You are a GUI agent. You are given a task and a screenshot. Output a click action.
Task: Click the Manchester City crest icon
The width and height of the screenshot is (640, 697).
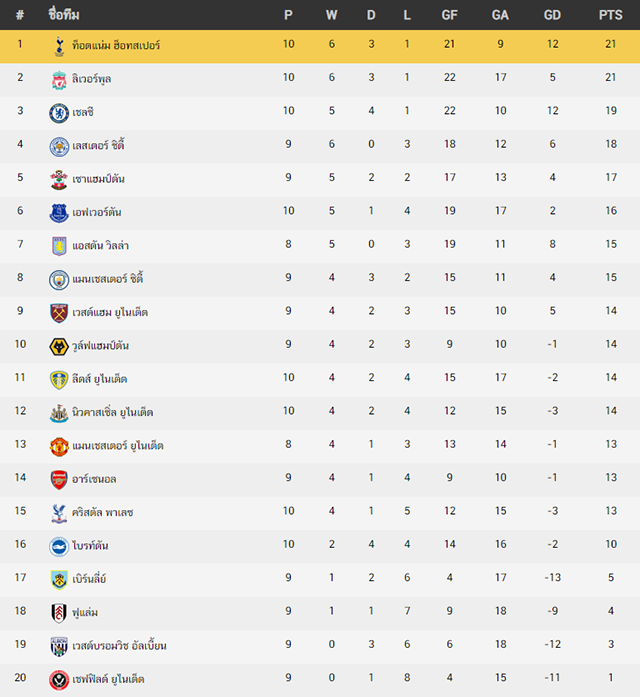(x=59, y=280)
